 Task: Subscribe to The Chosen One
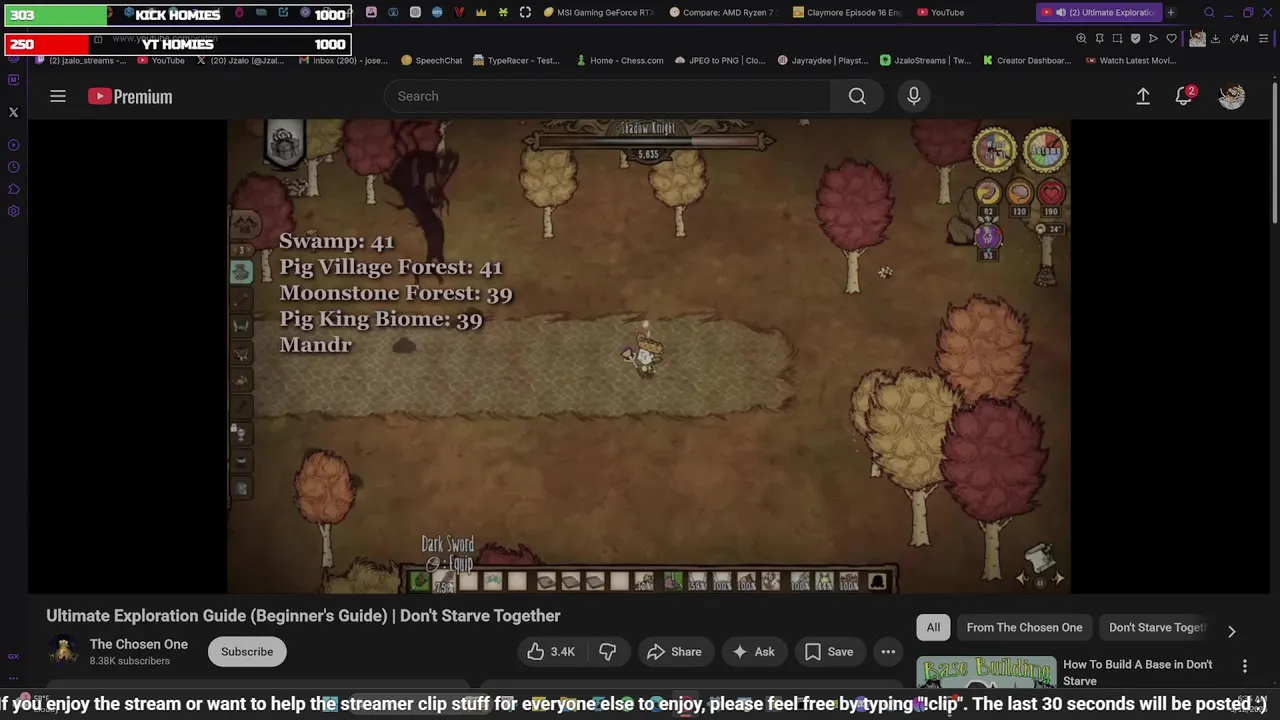pyautogui.click(x=247, y=652)
